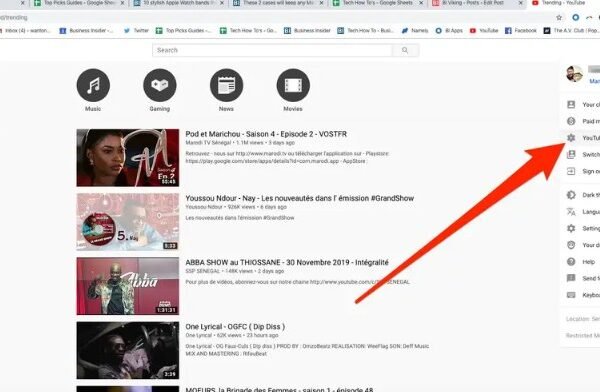Visit Marodi TV Sénégal channel
The width and height of the screenshot is (600, 392).
tap(208, 143)
